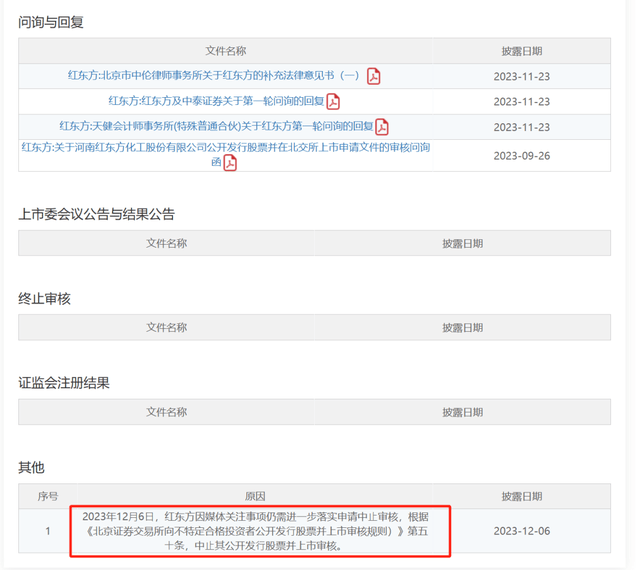
Task: Click 序号 column header in 其他 table
Action: tap(48, 497)
